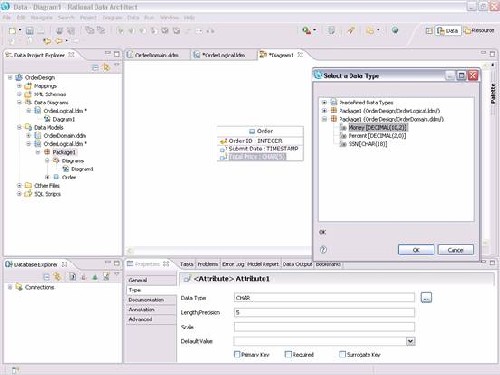The image size is (500, 375).
Task: Enable the Required checkbox
Action: pos(288,354)
